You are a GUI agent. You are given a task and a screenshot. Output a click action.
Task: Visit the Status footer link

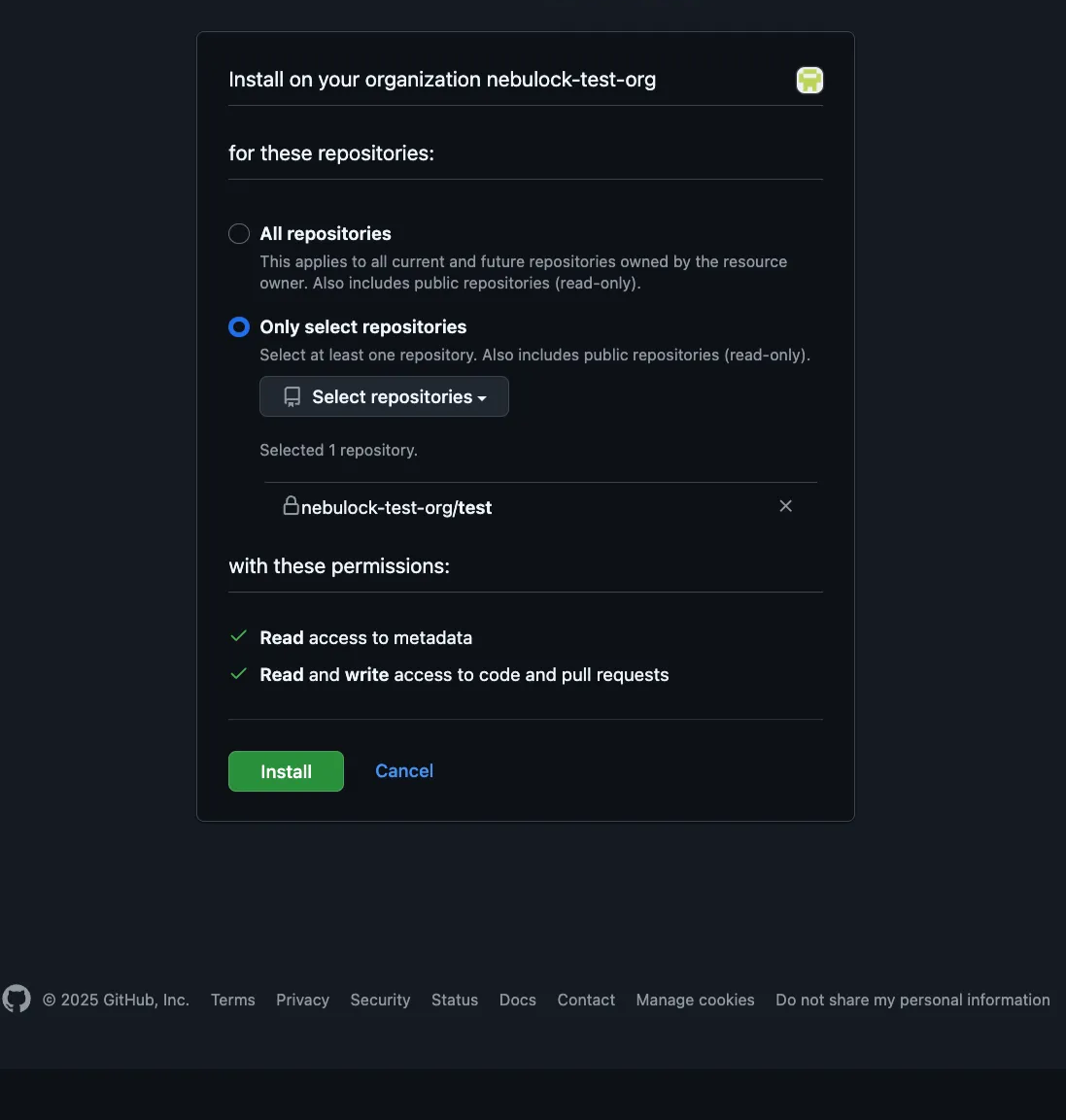[455, 1000]
